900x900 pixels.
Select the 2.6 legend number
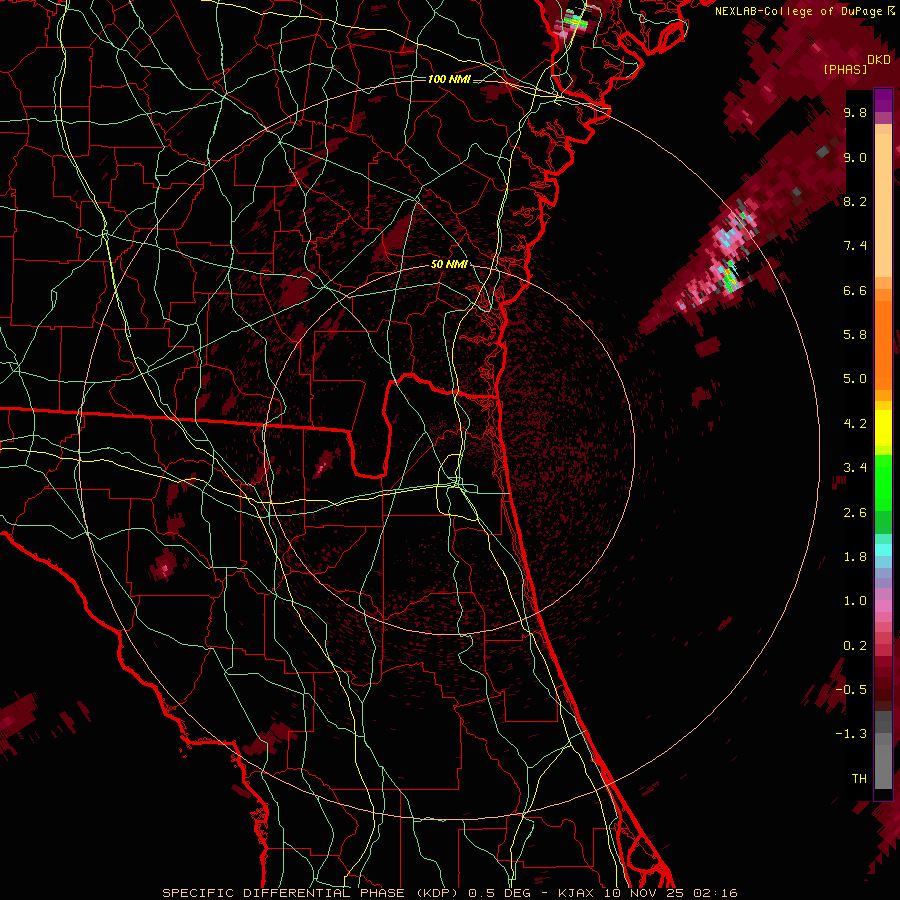point(855,513)
